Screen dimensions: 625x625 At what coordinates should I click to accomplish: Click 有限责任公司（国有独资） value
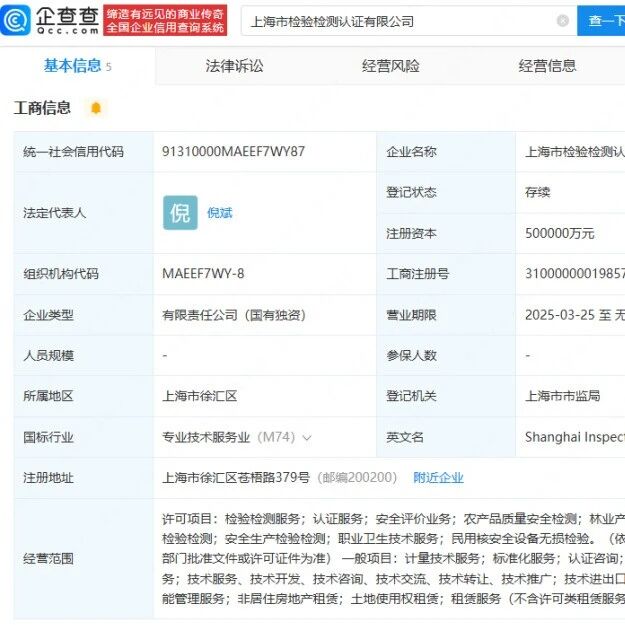coord(234,315)
